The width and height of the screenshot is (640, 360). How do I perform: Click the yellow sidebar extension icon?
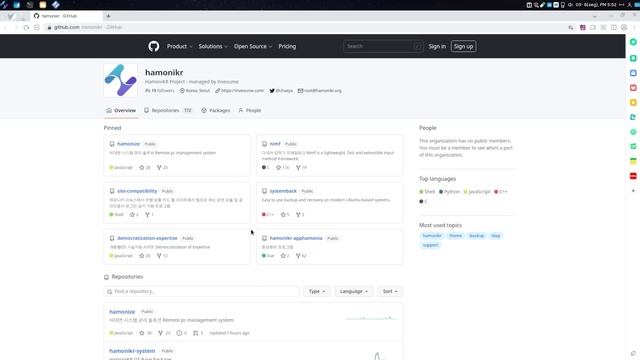(633, 102)
